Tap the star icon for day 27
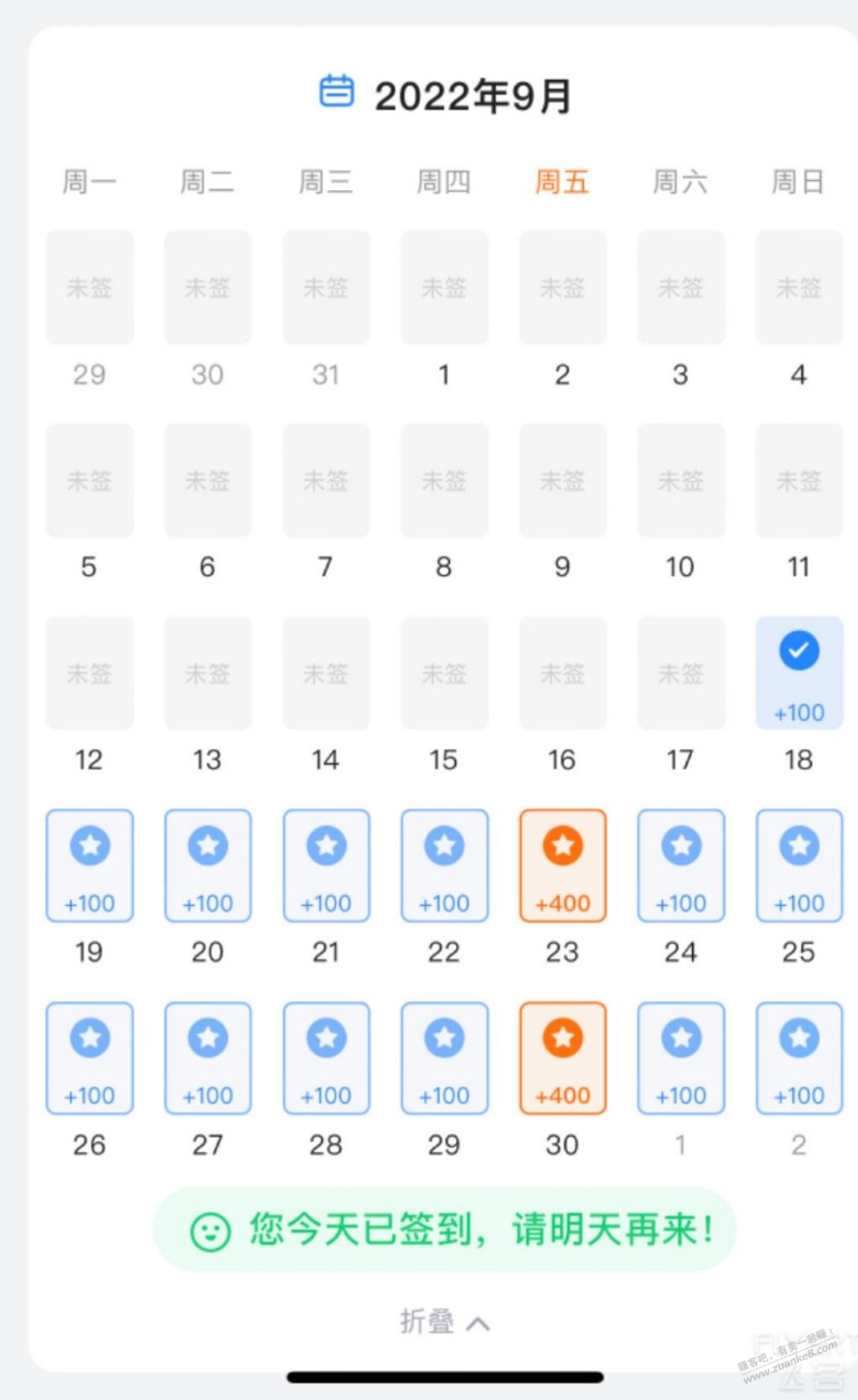 208,1038
